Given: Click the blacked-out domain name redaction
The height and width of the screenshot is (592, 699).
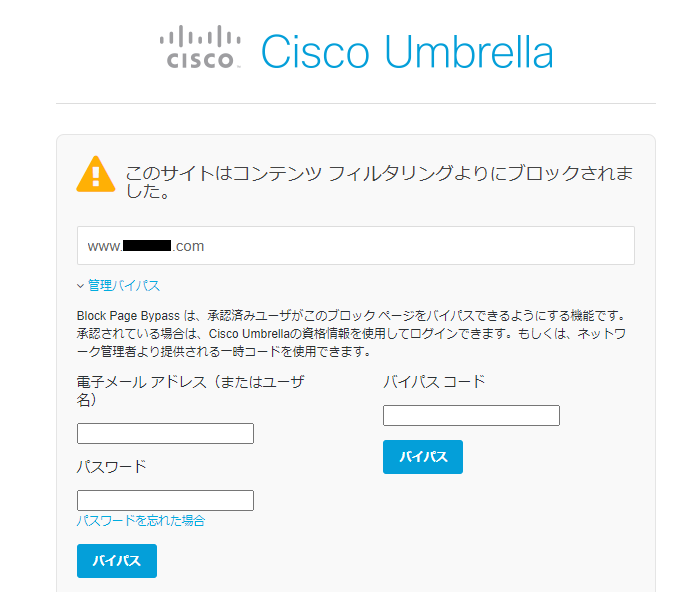Looking at the screenshot, I should [x=147, y=246].
